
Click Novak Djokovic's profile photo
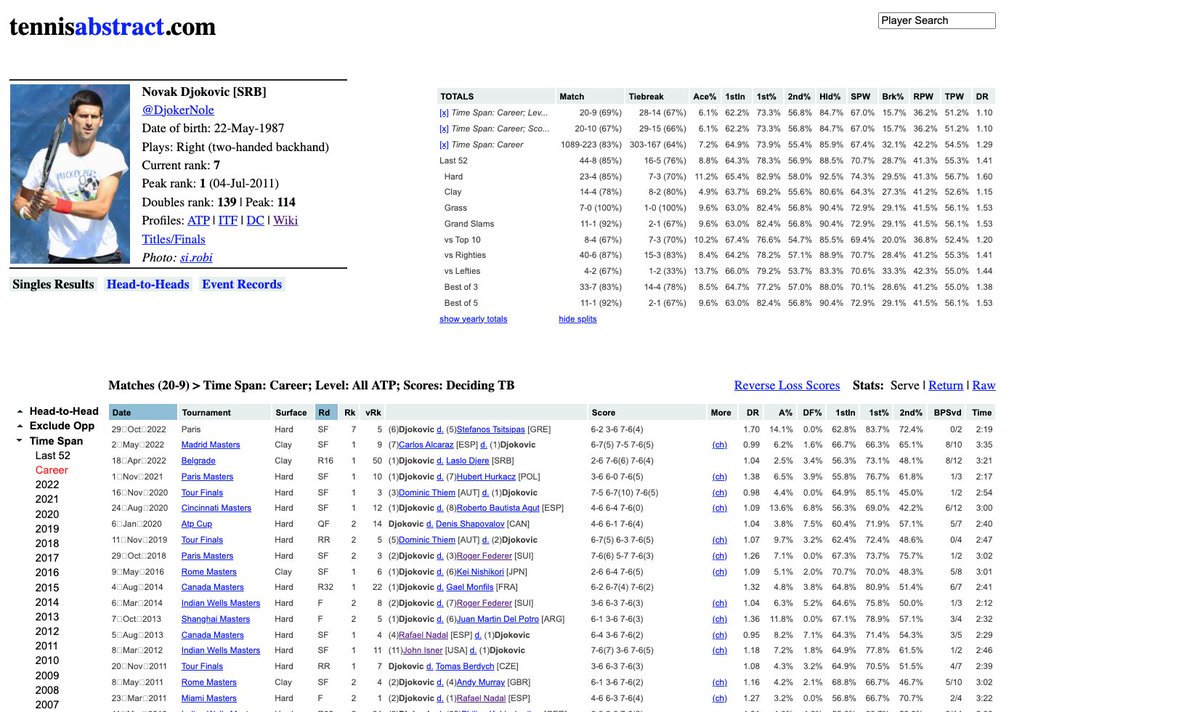[70, 174]
